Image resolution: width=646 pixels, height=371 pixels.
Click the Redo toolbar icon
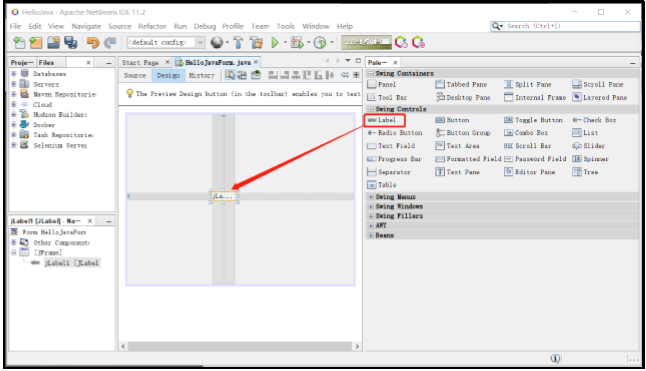pos(110,42)
